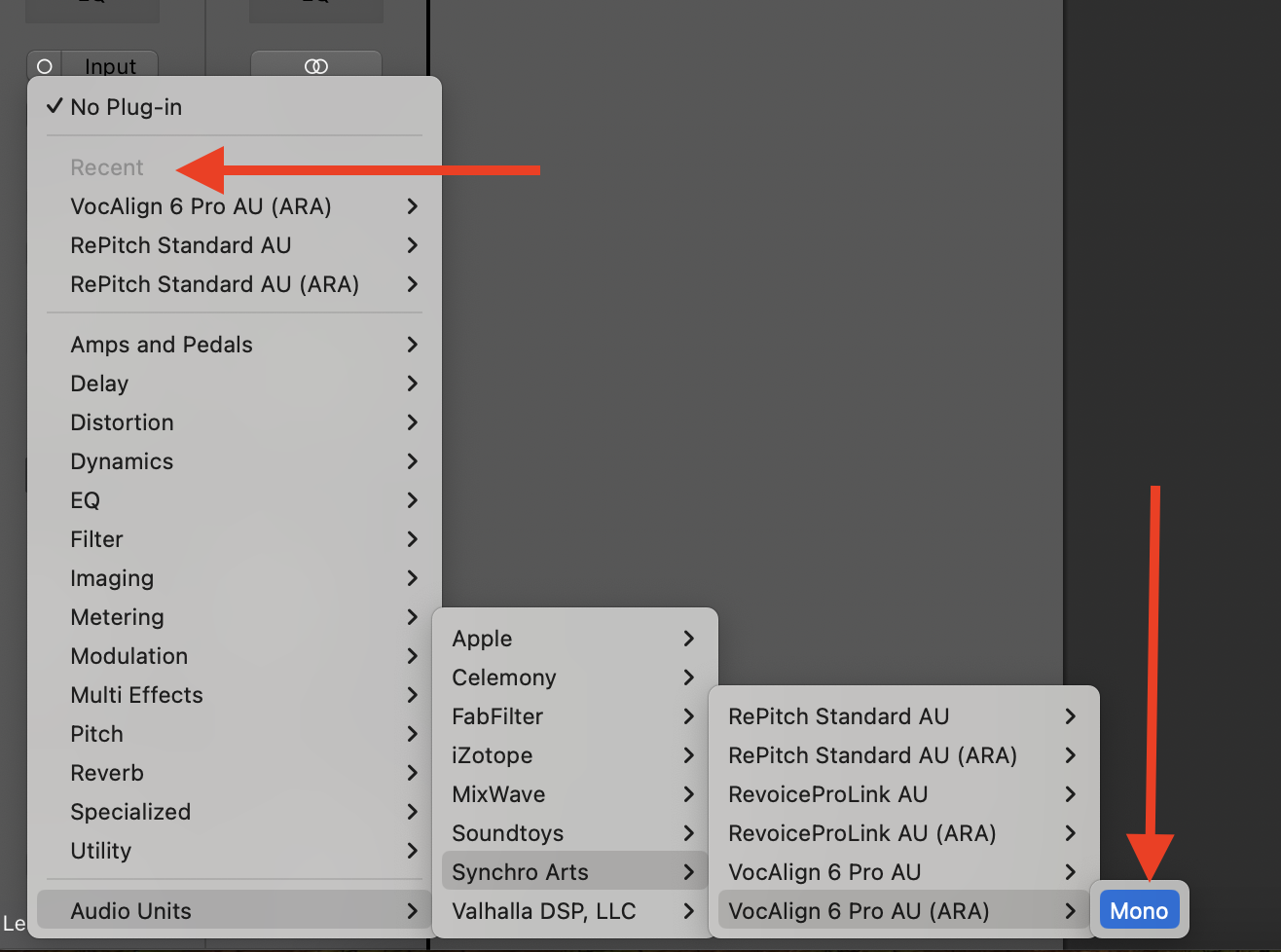Open the EQ plug-in category

(x=86, y=500)
